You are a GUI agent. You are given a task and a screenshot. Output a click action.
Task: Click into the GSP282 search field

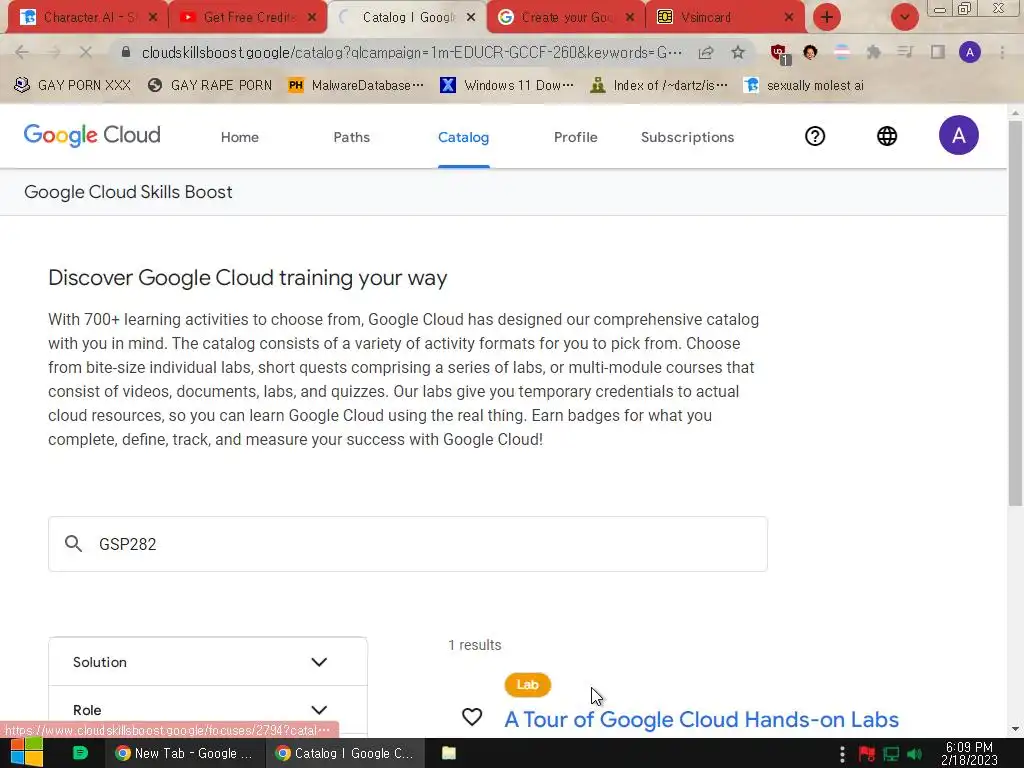pyautogui.click(x=408, y=544)
